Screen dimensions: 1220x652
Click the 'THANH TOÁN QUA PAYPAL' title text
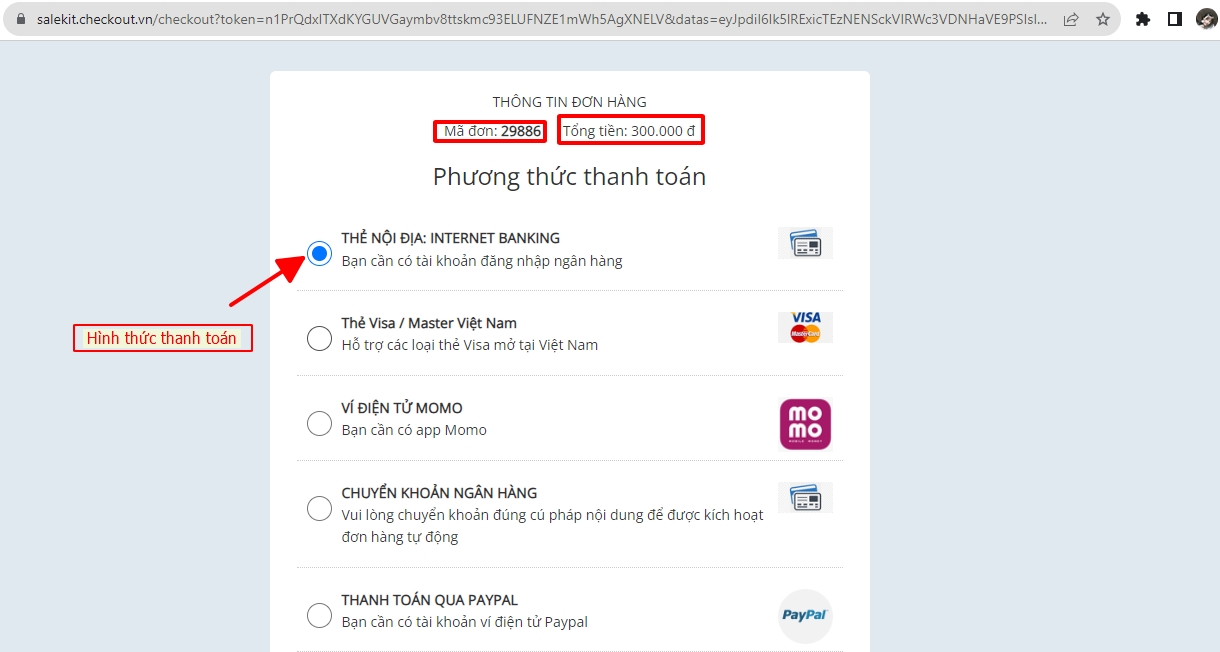429,600
